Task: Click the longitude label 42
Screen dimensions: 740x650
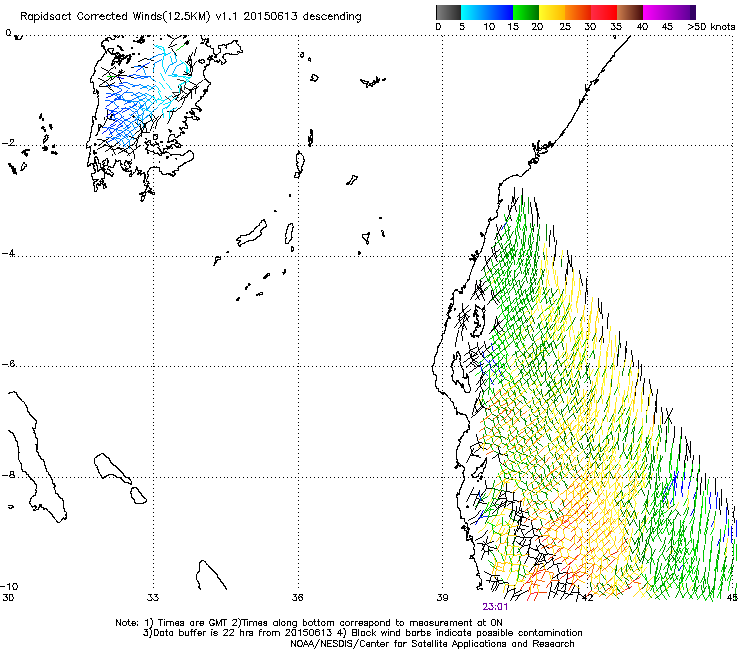Action: pyautogui.click(x=587, y=598)
